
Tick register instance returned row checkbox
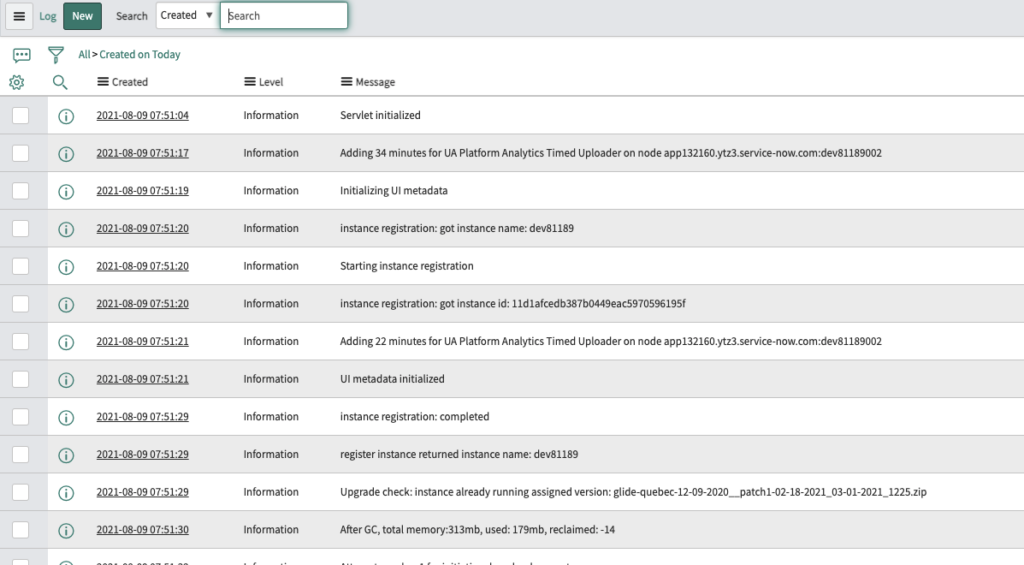pos(20,455)
